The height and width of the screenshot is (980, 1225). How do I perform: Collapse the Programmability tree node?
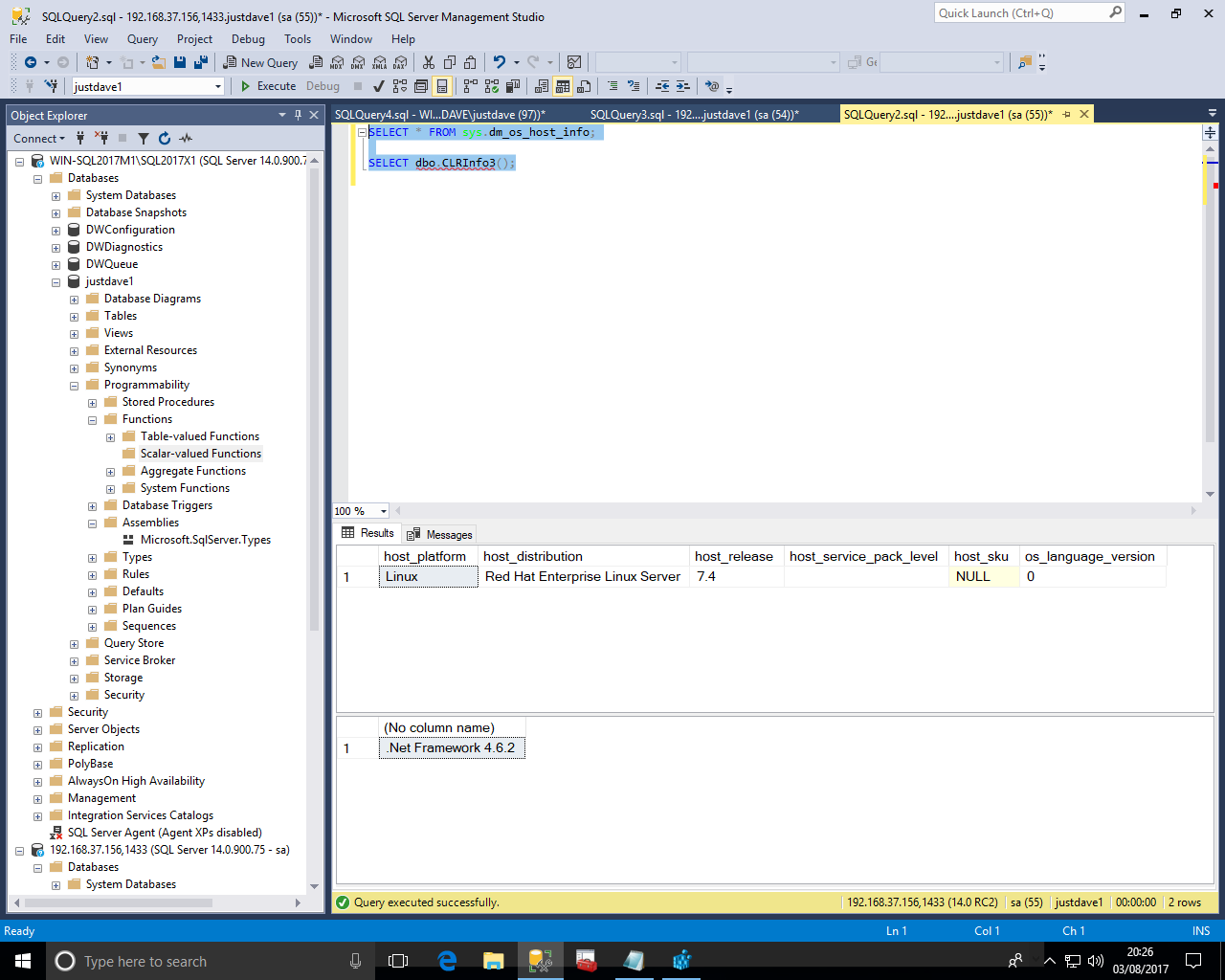[x=75, y=386]
